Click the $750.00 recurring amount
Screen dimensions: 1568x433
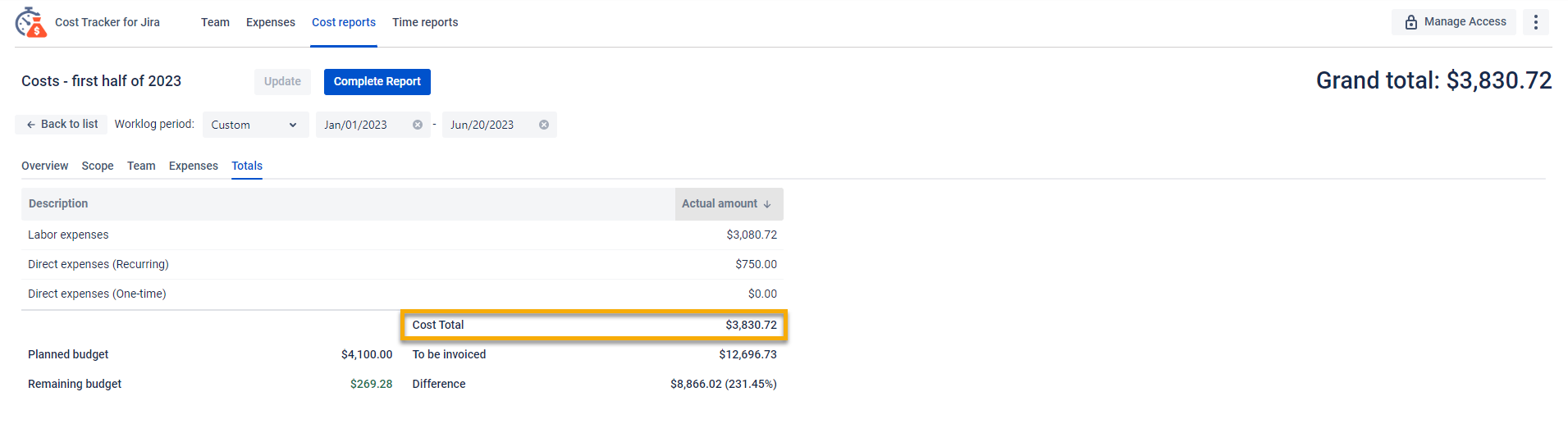757,264
